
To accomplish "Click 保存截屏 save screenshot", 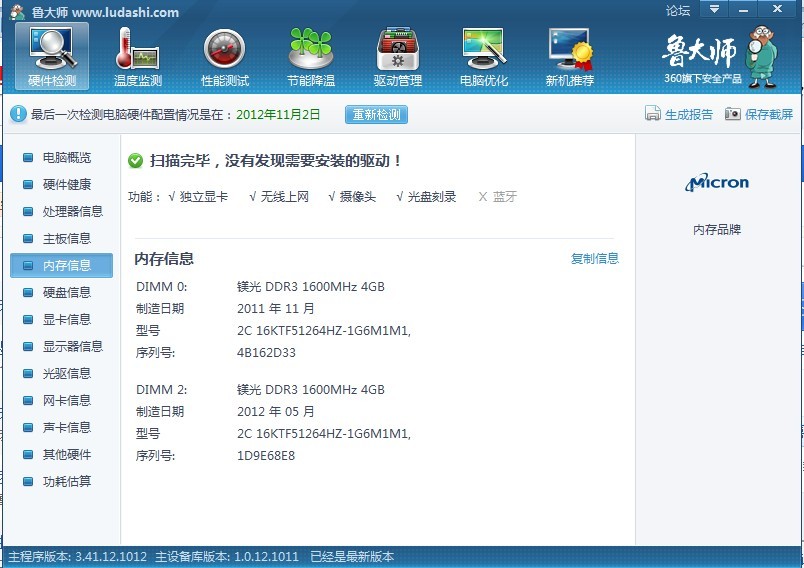I will (x=769, y=114).
